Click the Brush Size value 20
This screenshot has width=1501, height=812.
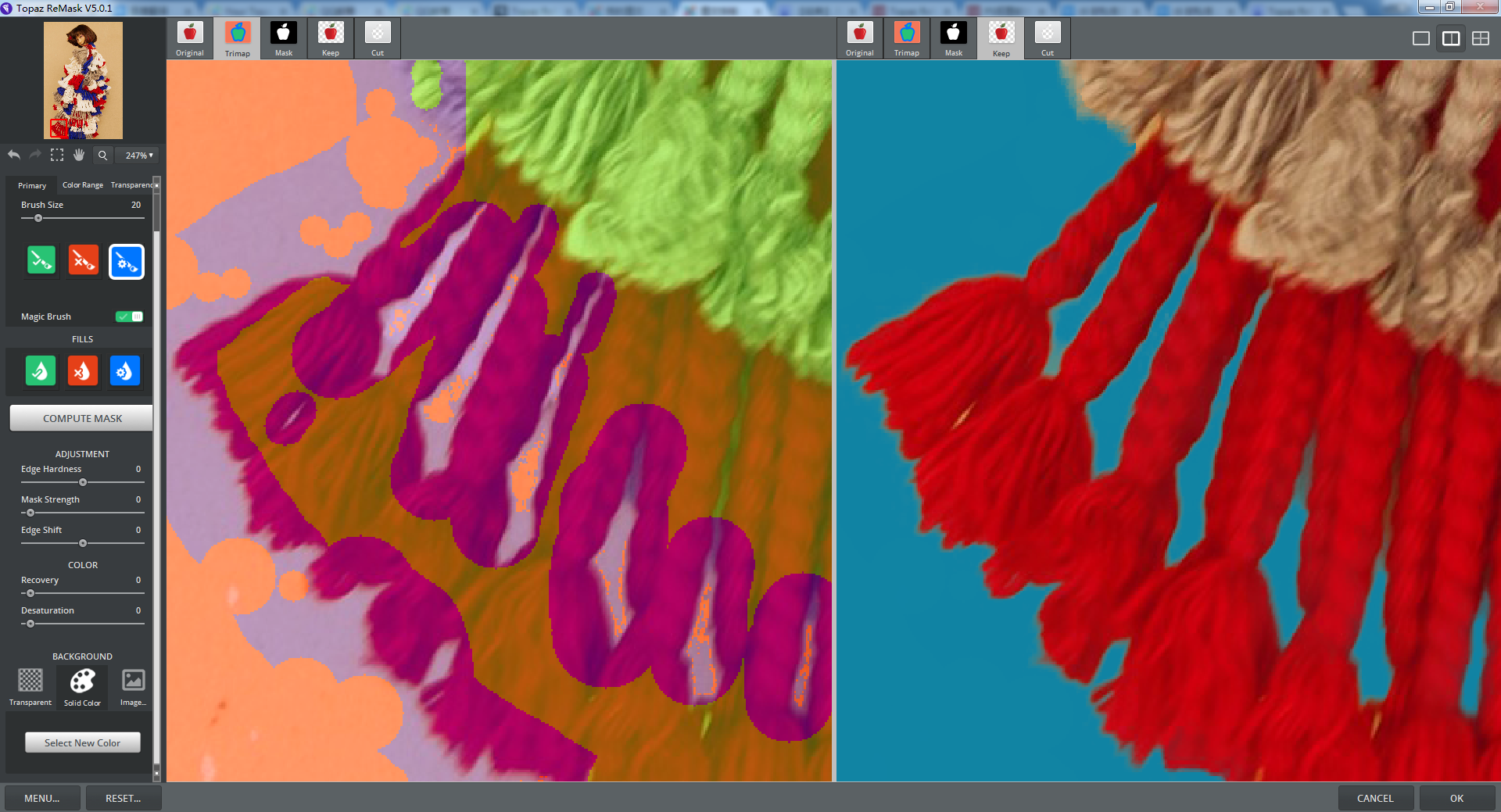[x=136, y=205]
